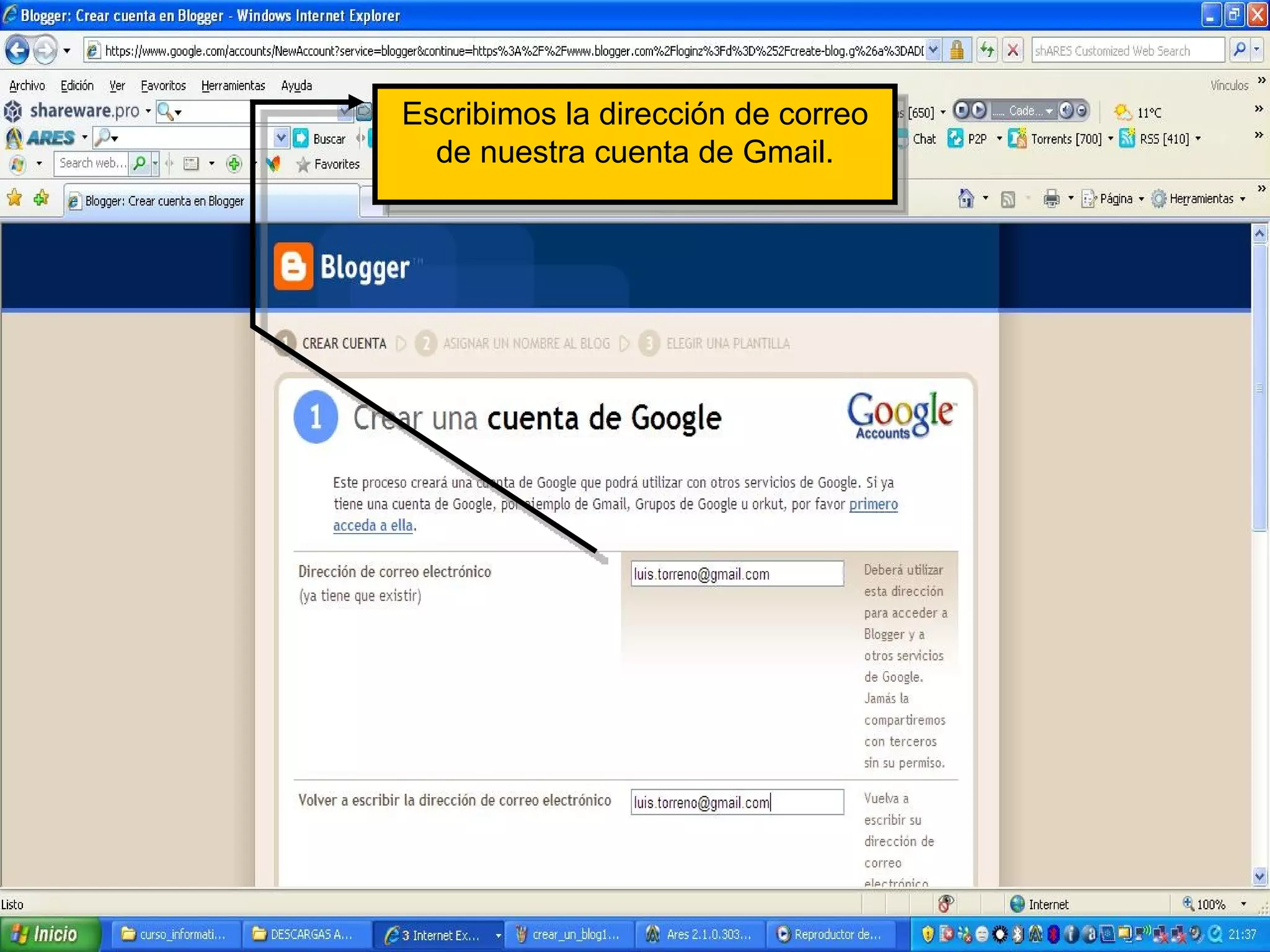Click the retype email address input field
This screenshot has width=1270, height=952.
point(737,803)
